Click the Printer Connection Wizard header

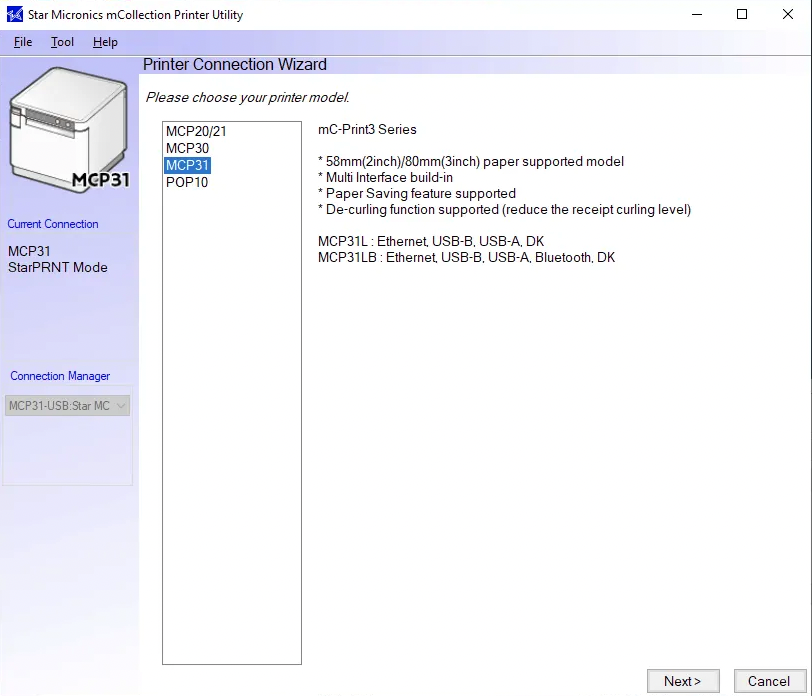237,64
